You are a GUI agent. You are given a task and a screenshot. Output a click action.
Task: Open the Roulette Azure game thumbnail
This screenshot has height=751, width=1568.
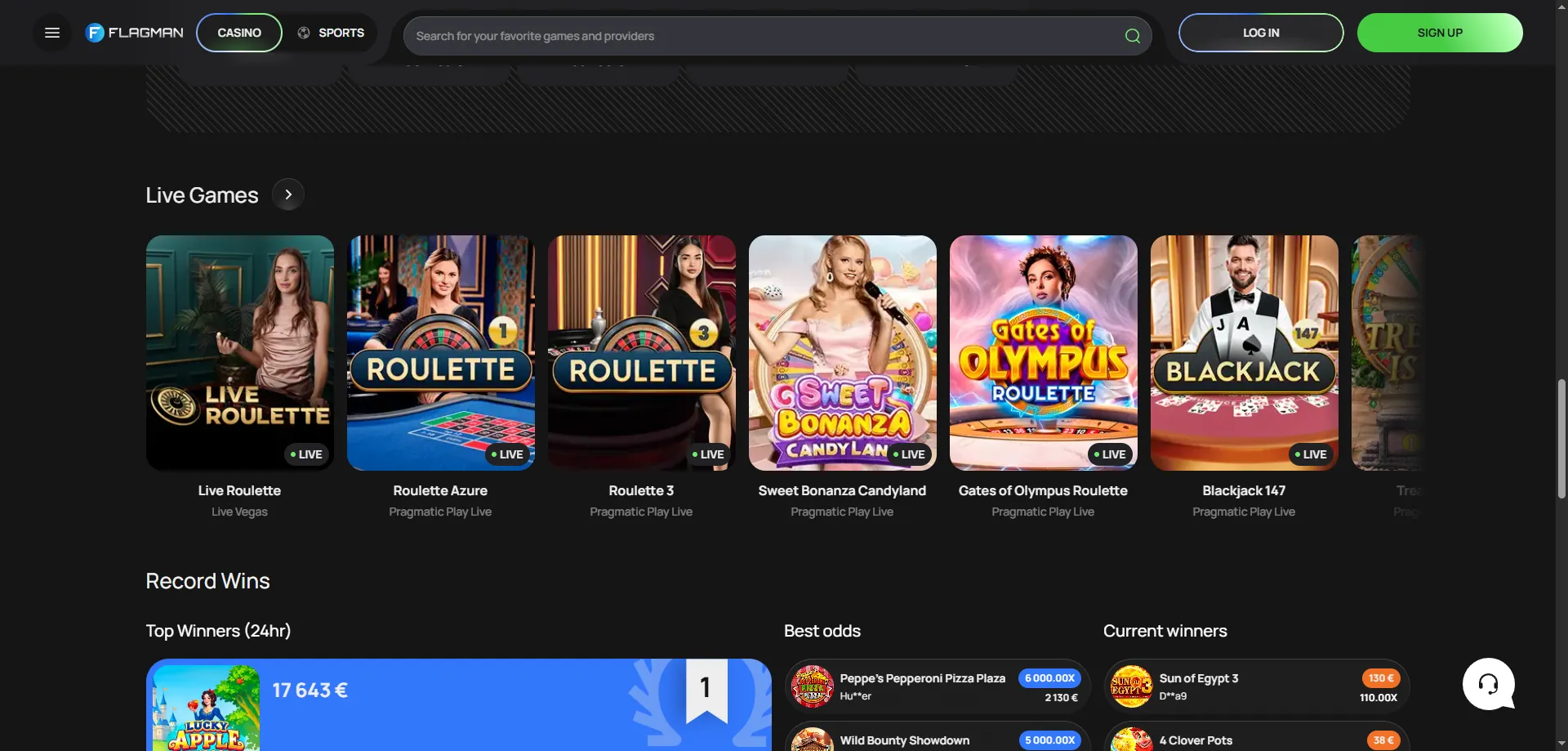coord(441,353)
